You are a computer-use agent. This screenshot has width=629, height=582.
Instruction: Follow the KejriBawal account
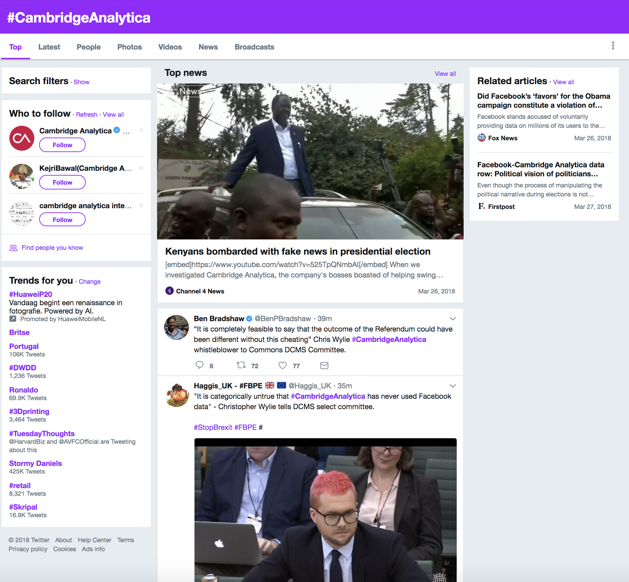point(62,183)
